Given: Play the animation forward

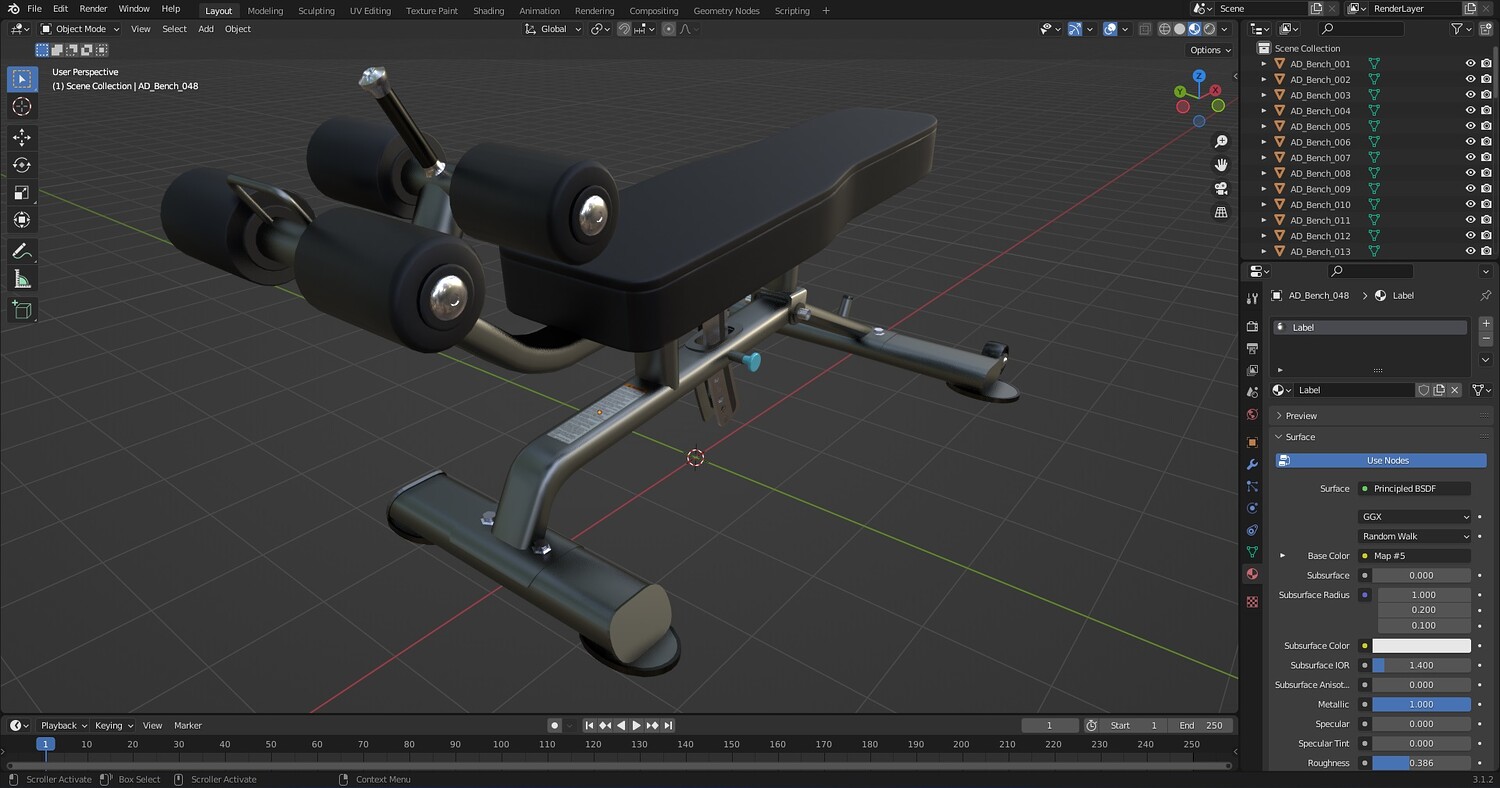Looking at the screenshot, I should [x=636, y=725].
